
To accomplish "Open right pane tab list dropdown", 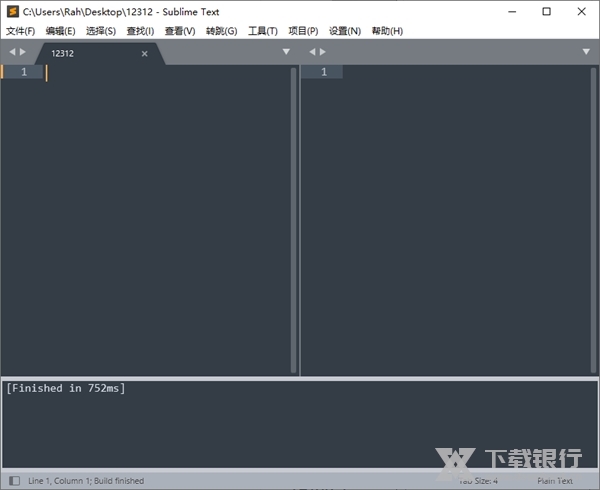I will tap(586, 52).
